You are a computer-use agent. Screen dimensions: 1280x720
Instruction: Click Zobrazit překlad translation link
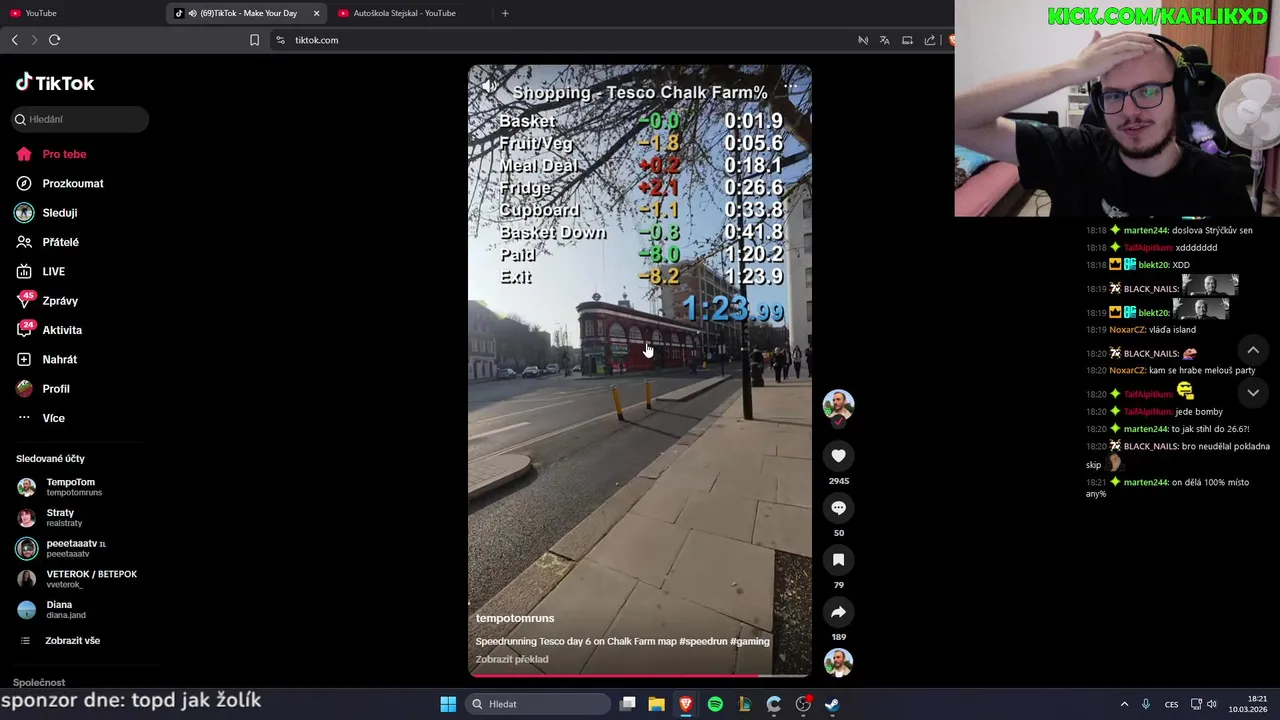pyautogui.click(x=512, y=659)
